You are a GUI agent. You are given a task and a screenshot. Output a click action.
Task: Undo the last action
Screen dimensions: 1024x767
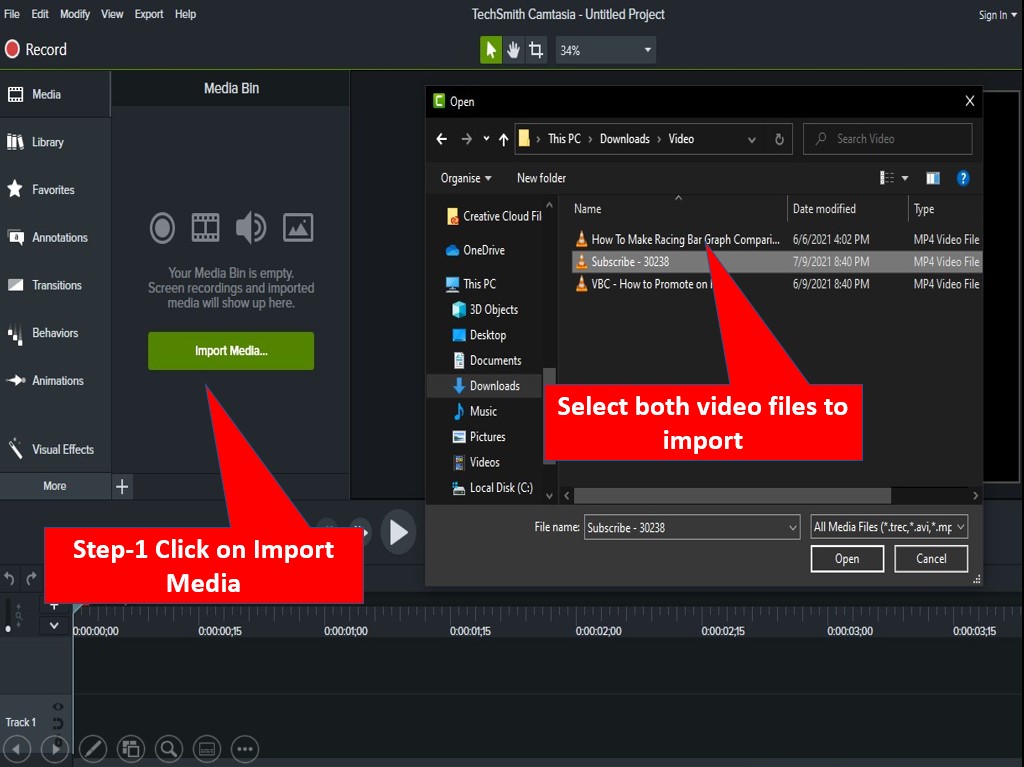coord(9,579)
